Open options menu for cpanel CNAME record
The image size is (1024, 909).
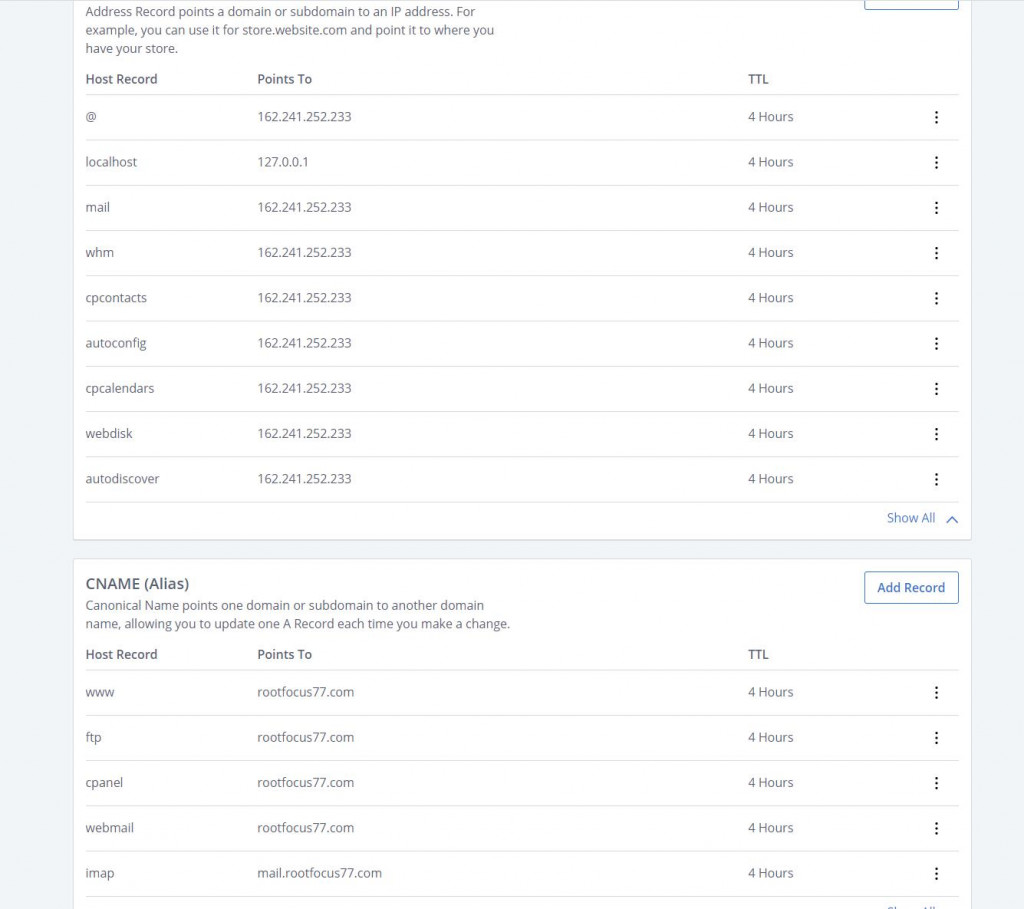936,783
